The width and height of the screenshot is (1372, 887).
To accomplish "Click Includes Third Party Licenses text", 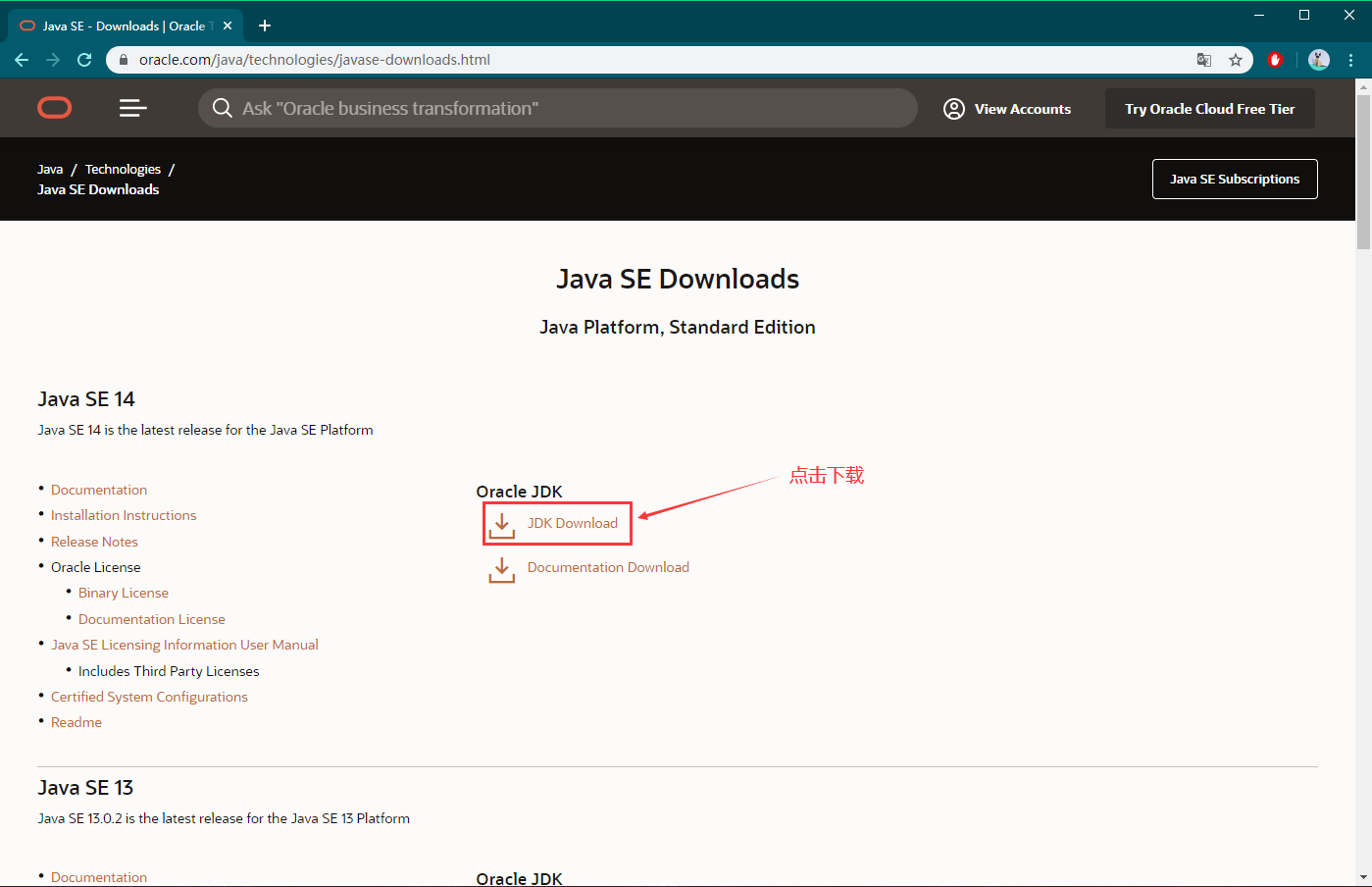I will tap(169, 671).
